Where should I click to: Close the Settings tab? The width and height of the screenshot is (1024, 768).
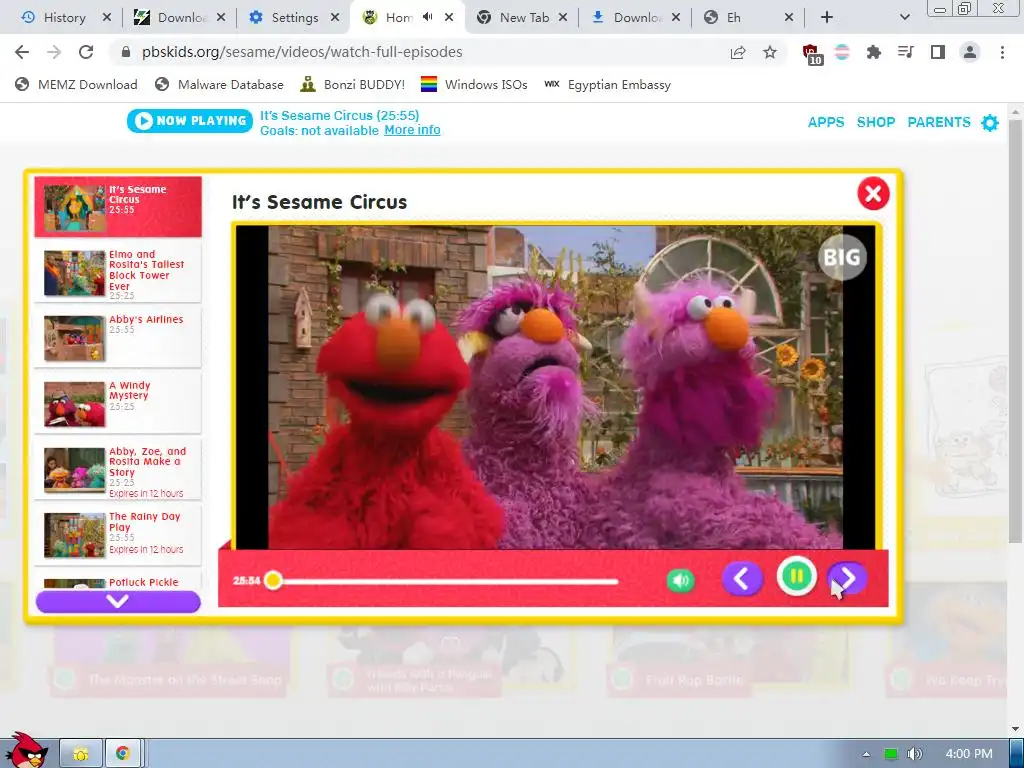(335, 18)
